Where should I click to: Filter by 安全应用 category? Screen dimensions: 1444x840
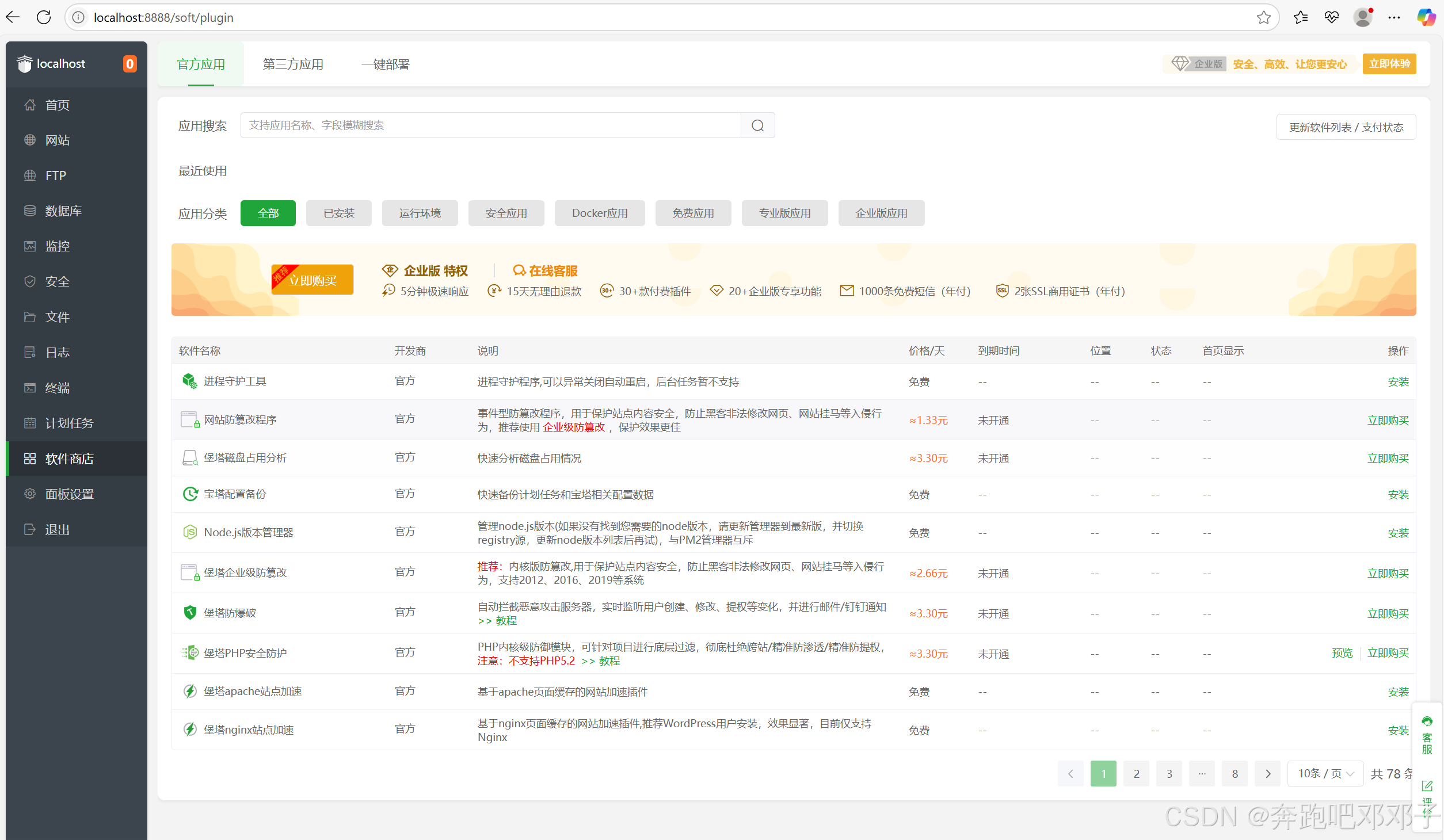(x=506, y=213)
